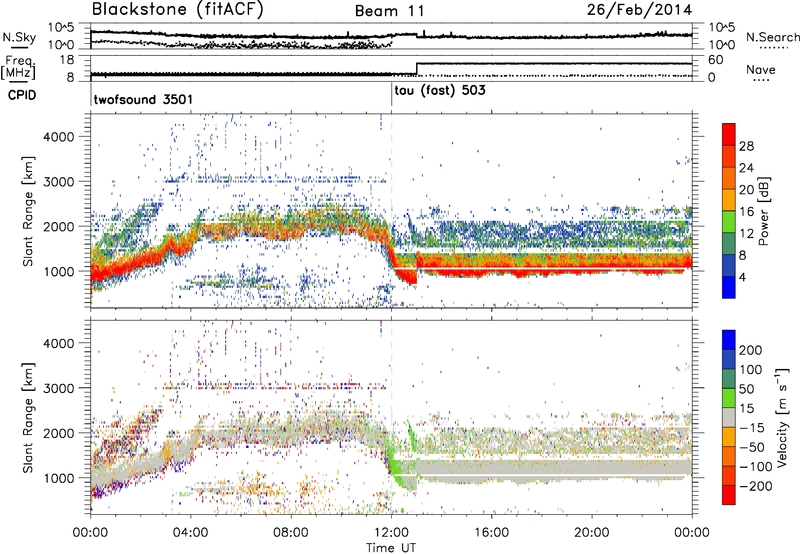Pick the bright blue bottom power colorbar segment

pyautogui.click(x=729, y=288)
